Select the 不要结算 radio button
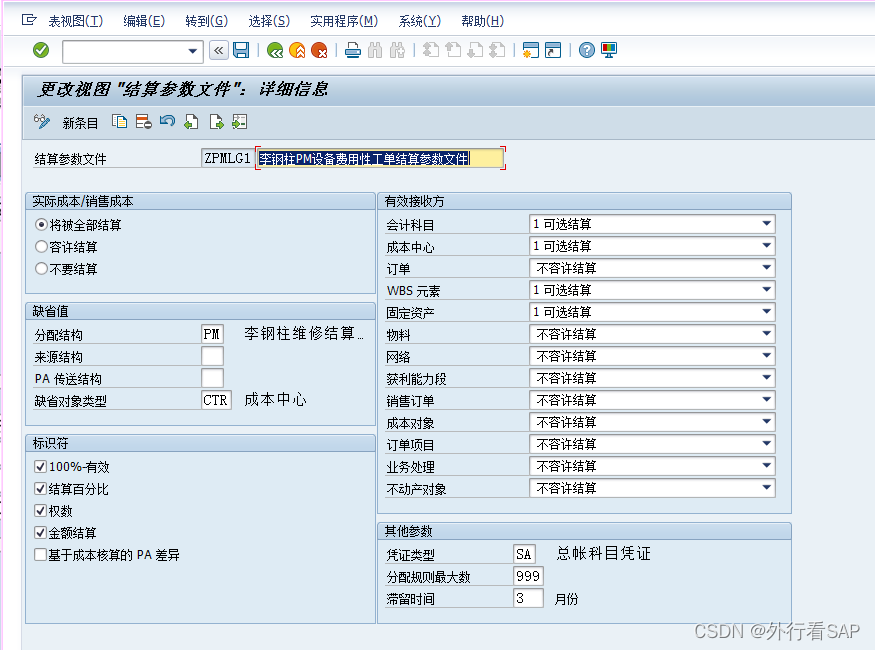875x650 pixels. point(41,268)
